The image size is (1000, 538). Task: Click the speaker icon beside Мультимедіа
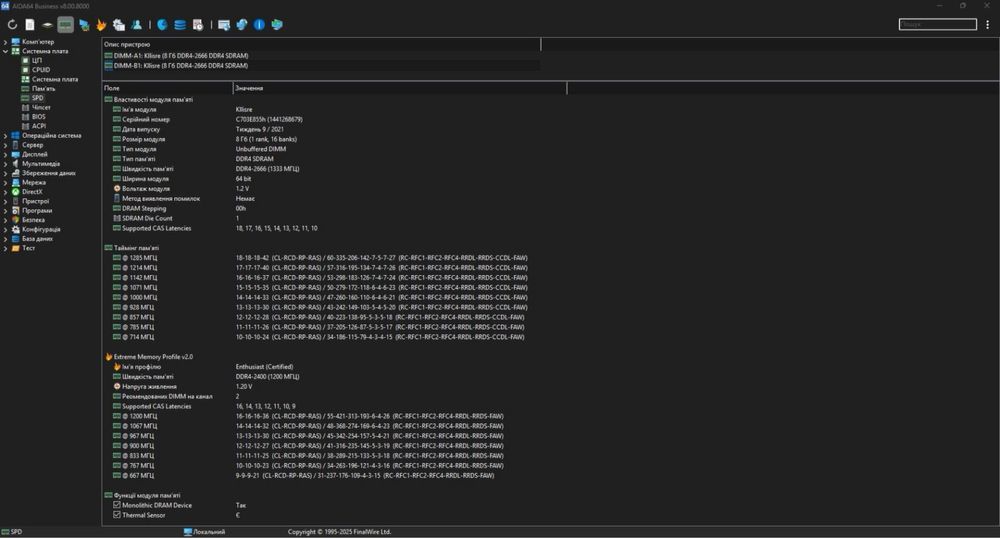(16, 164)
